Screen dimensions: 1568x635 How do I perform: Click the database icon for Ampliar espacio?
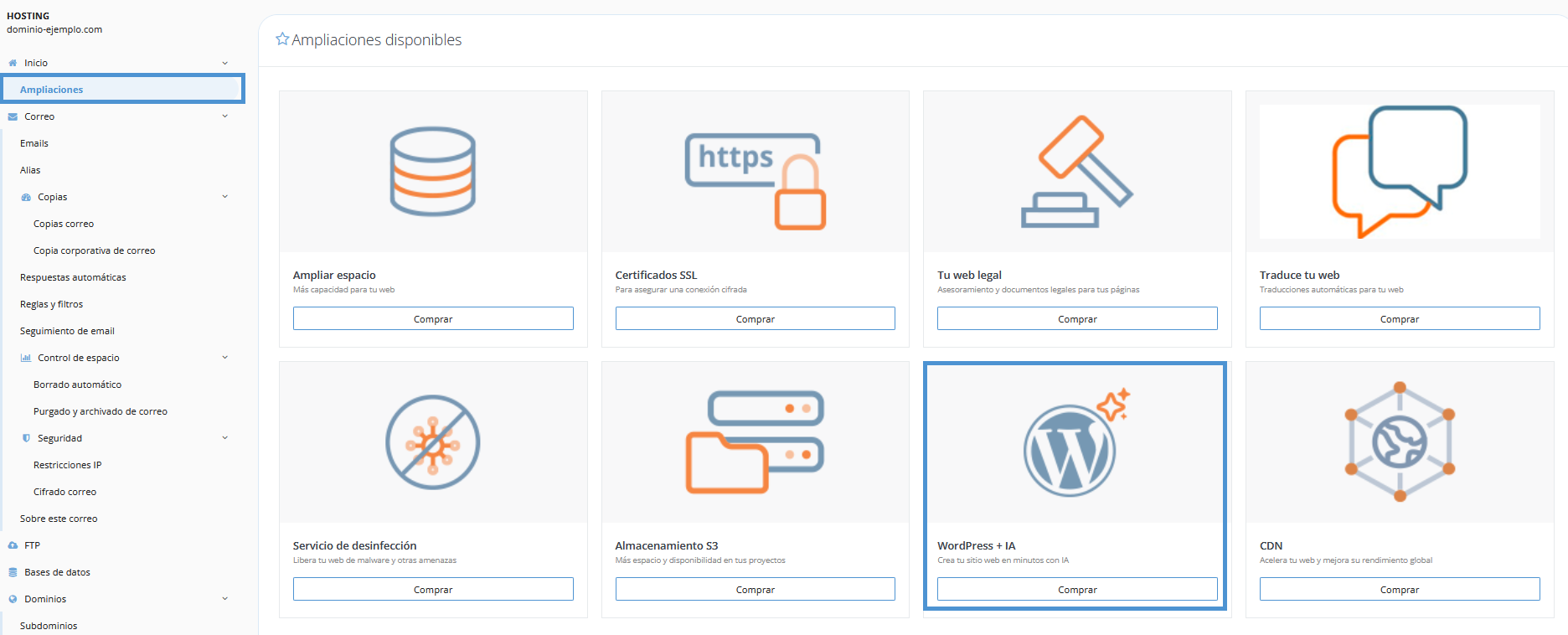point(432,171)
